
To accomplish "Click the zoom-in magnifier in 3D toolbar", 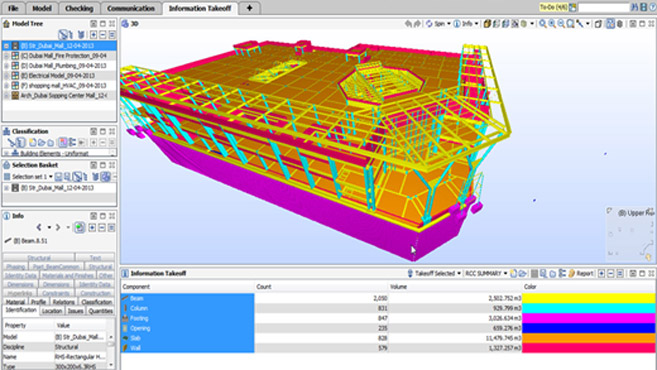I will pos(552,24).
